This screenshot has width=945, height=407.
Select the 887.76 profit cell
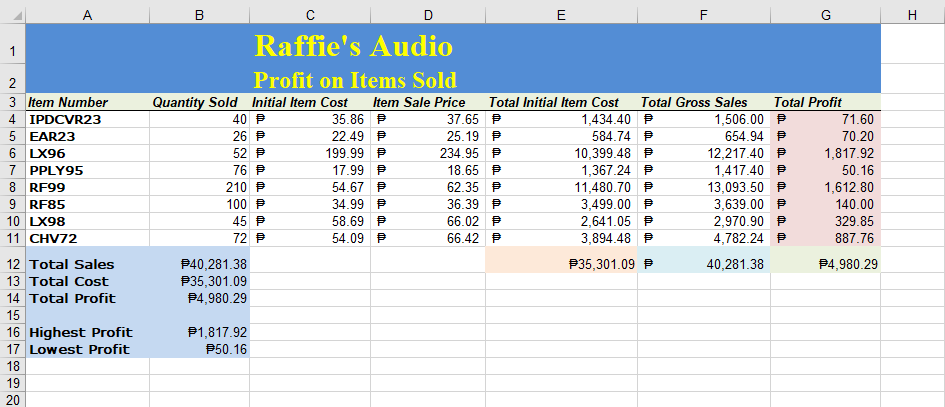coord(826,238)
